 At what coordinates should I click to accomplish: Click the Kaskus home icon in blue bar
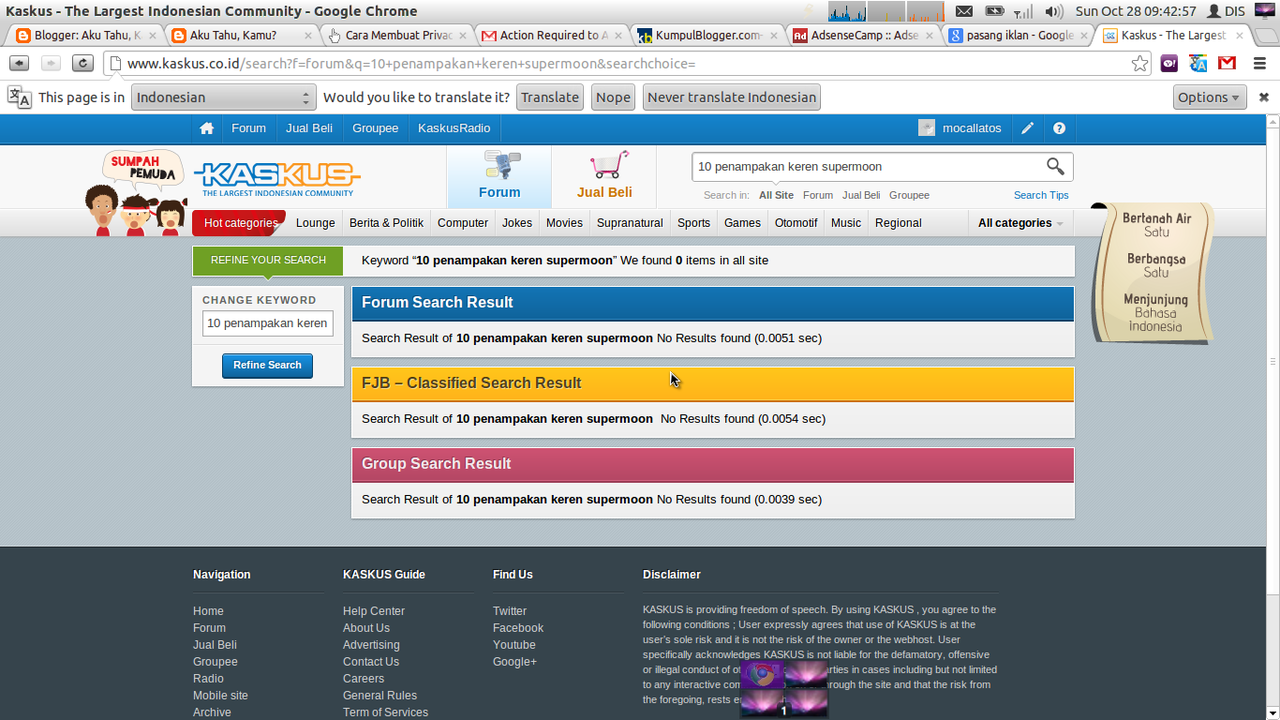207,128
